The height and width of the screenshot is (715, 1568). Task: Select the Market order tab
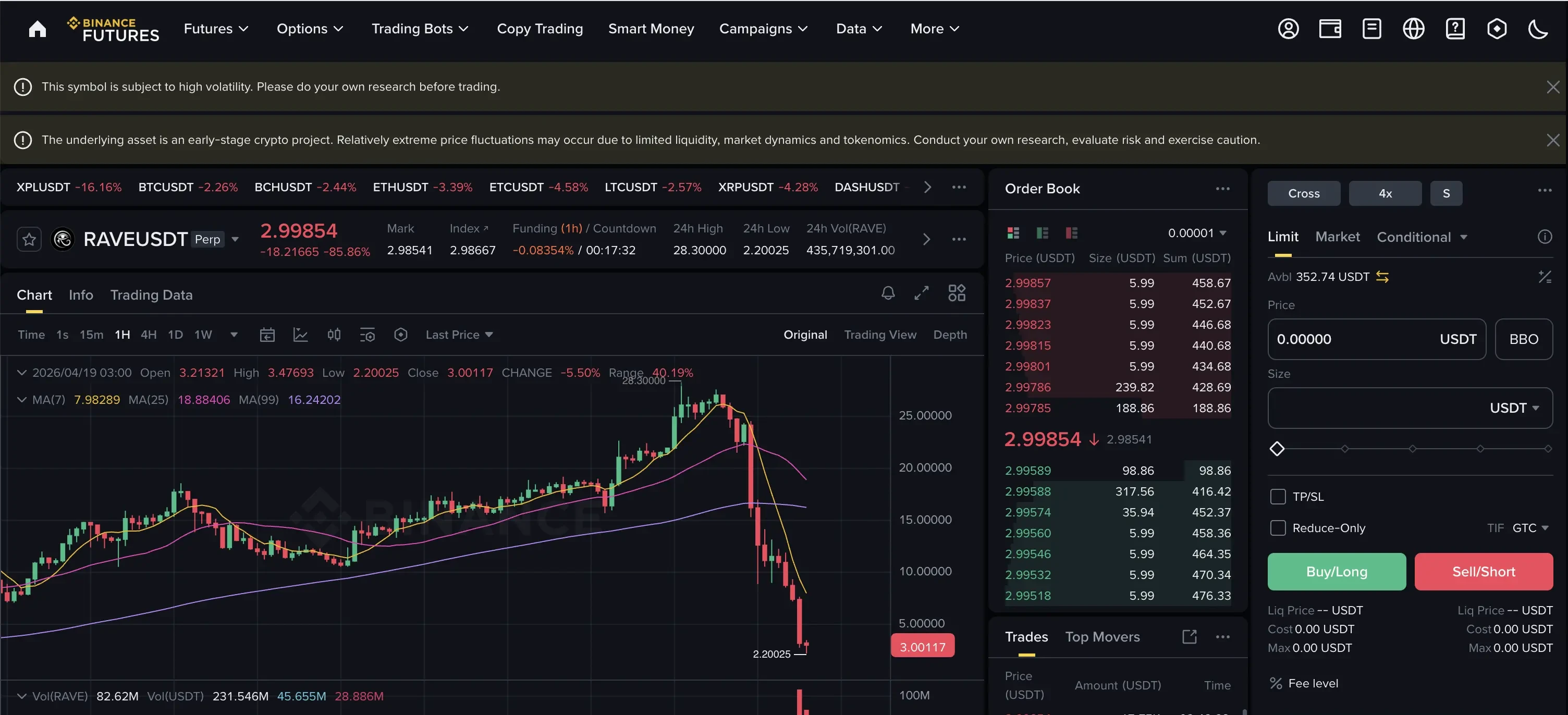[x=1337, y=237]
